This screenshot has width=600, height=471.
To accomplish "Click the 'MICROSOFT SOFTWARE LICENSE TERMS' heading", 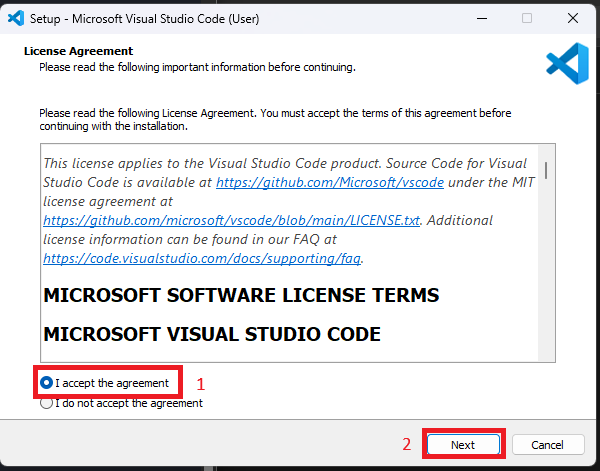I will [241, 295].
